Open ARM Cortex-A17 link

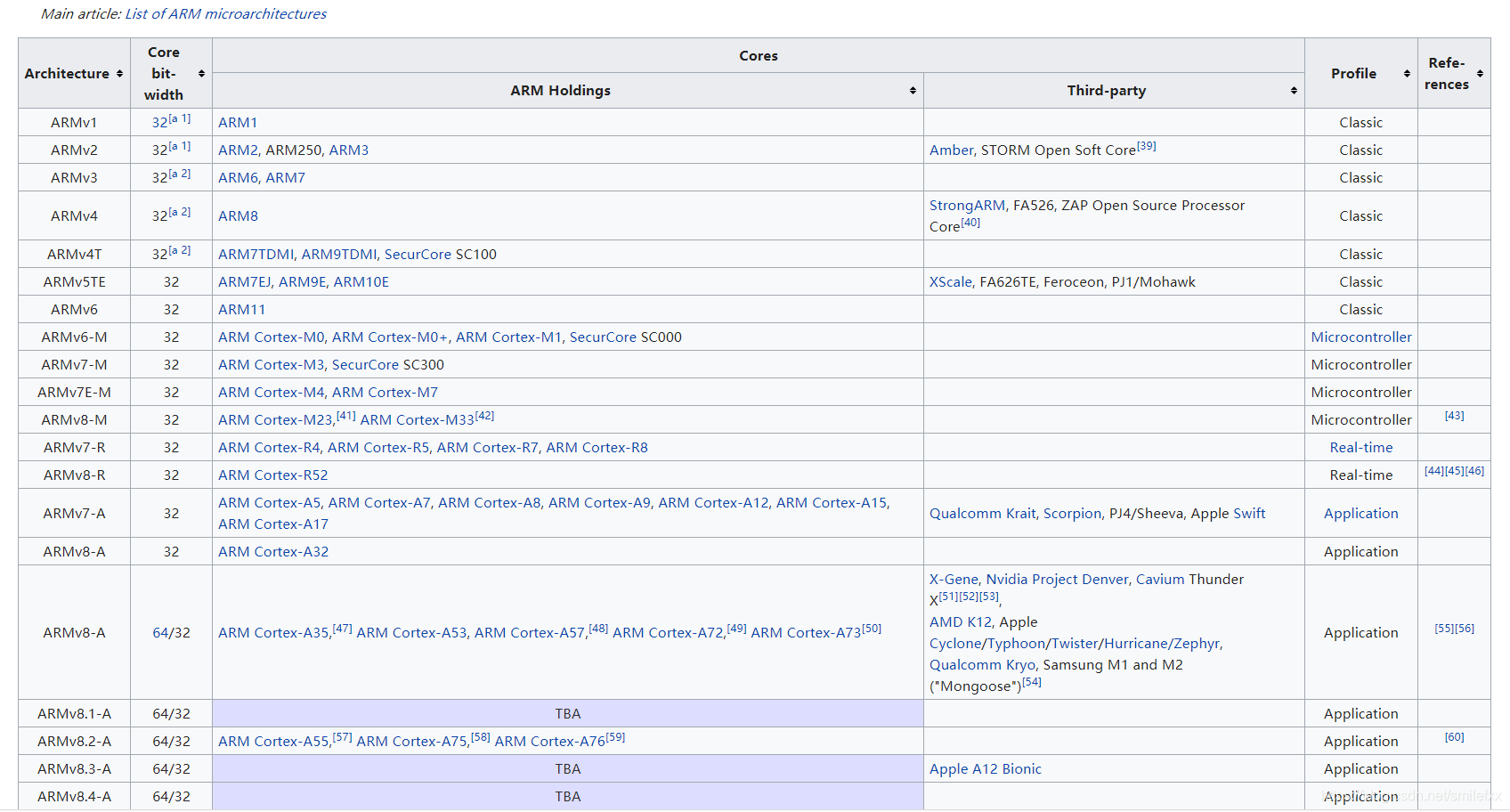pyautogui.click(x=273, y=524)
